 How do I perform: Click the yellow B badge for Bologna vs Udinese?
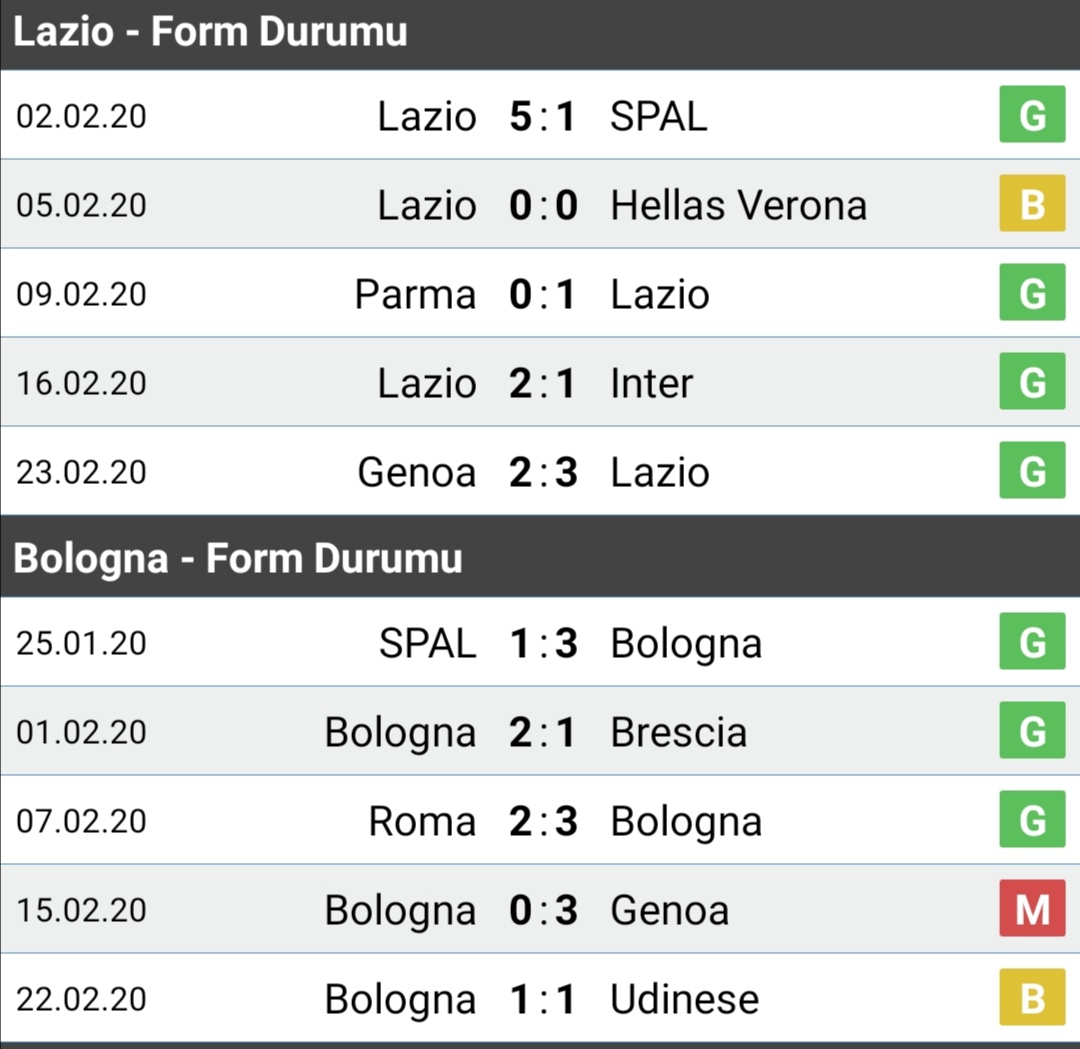[1032, 997]
